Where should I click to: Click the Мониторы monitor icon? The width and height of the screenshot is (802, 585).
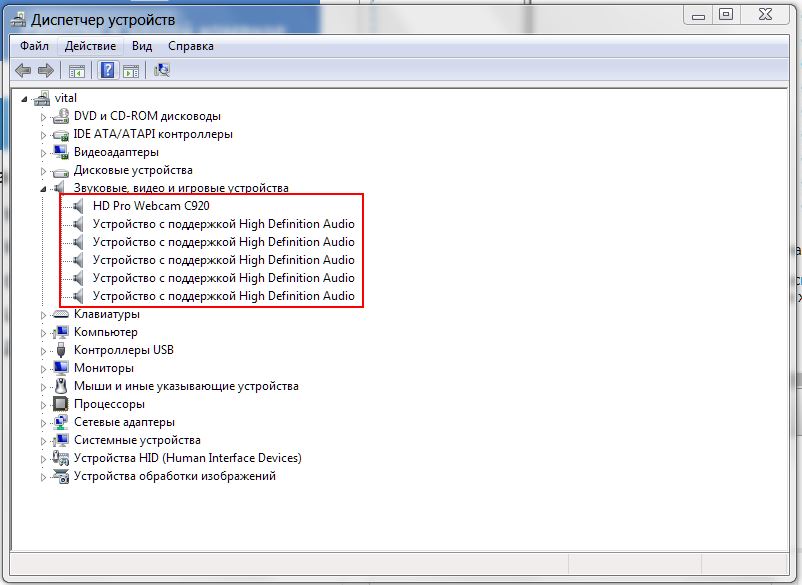tap(61, 368)
